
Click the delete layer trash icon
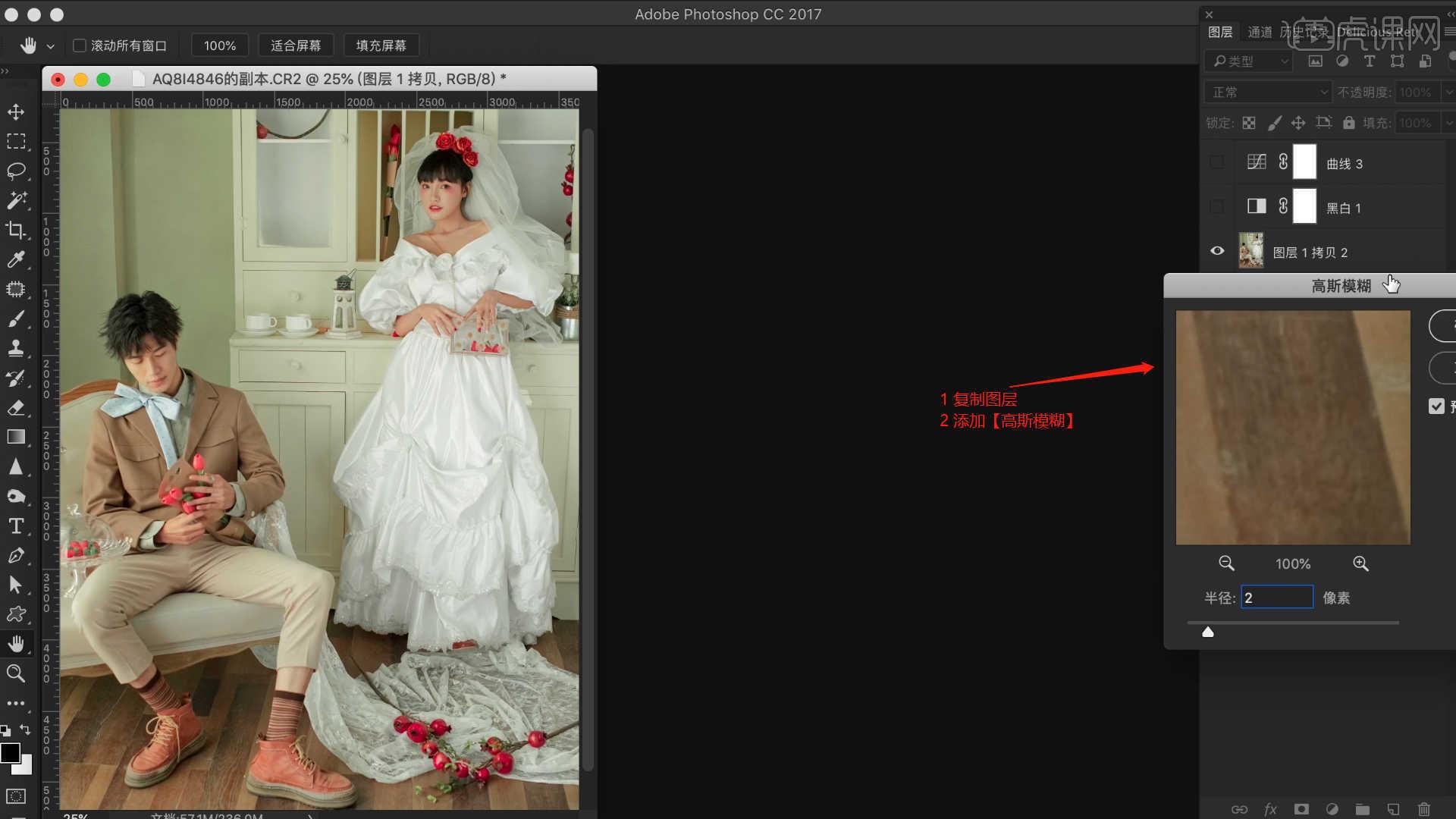tap(1424, 809)
